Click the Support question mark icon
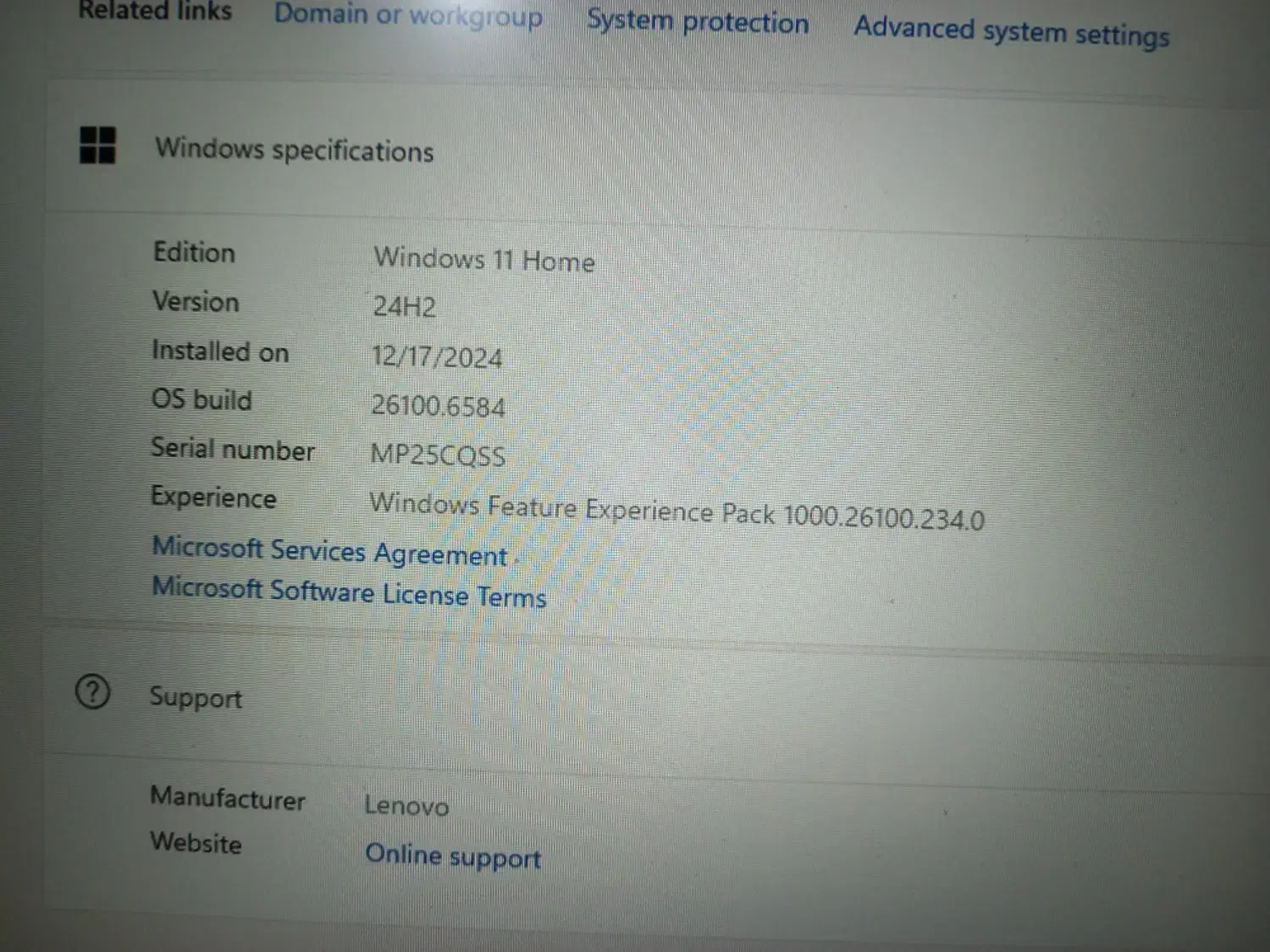 pyautogui.click(x=92, y=692)
